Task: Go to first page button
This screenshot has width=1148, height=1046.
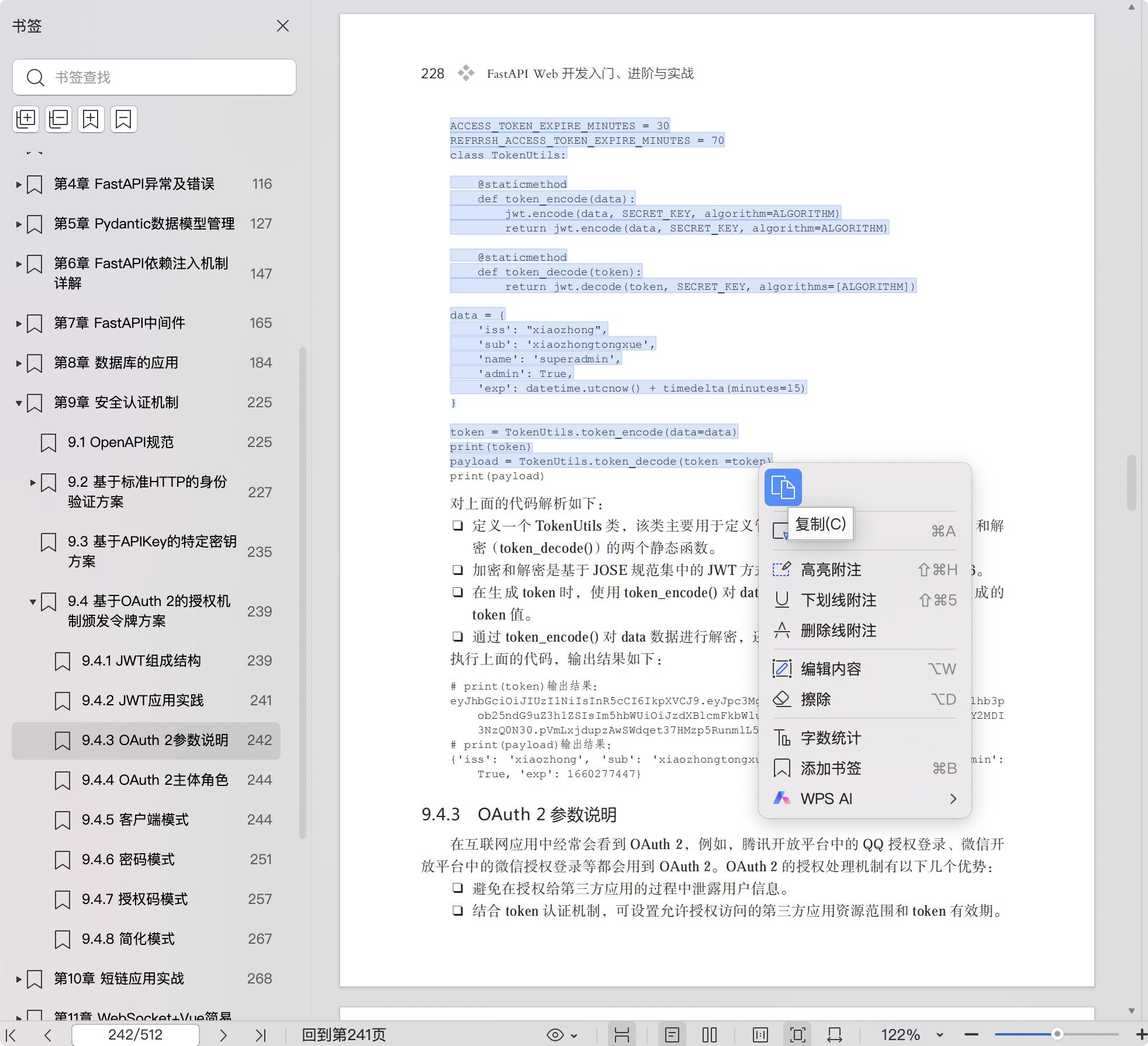Action: [11, 1035]
